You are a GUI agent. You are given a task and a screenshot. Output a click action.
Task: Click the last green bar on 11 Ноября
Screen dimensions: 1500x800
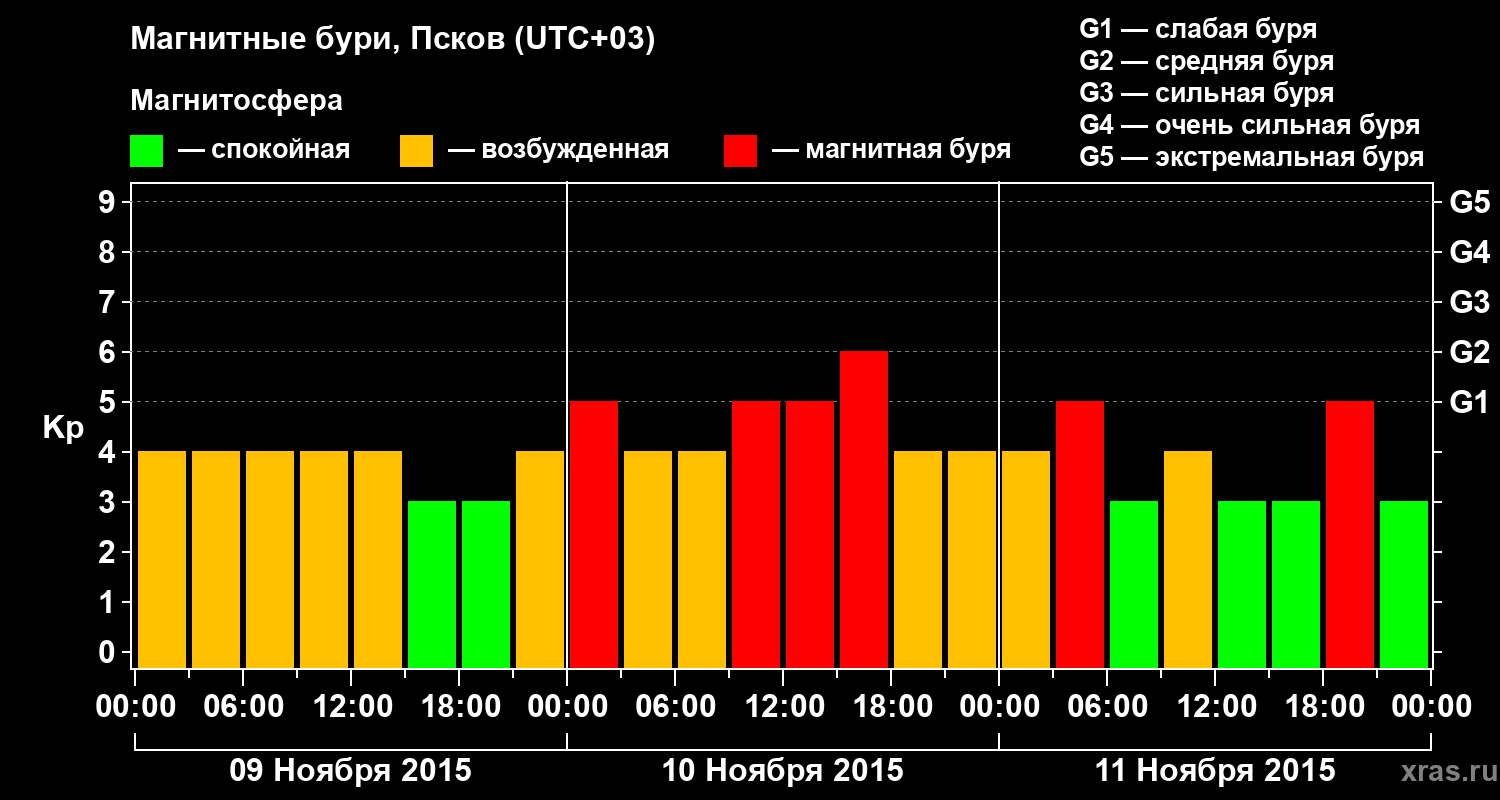click(1404, 584)
